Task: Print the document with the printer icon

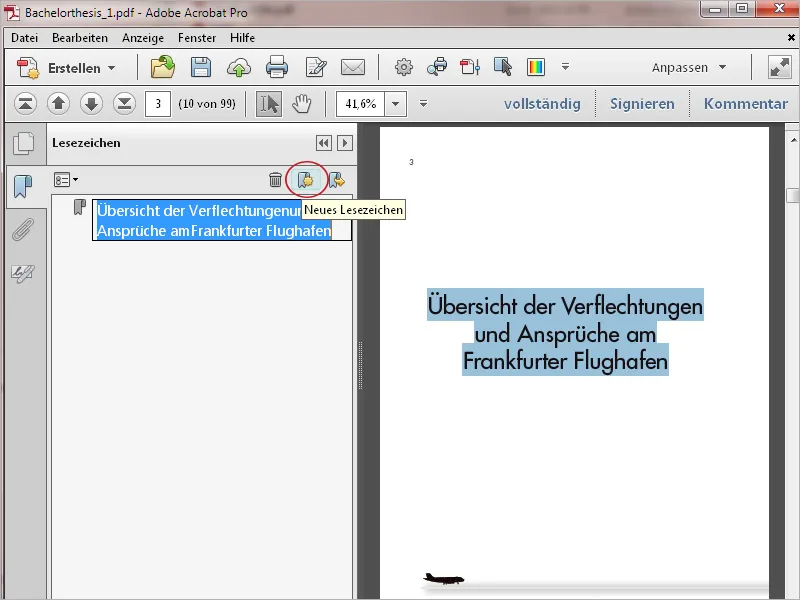Action: [x=277, y=67]
